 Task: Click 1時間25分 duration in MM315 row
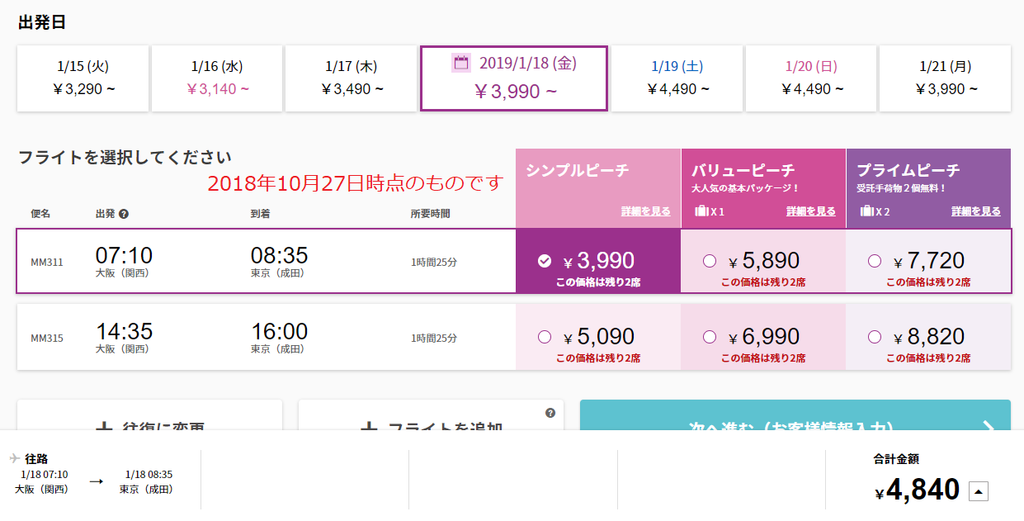click(434, 338)
